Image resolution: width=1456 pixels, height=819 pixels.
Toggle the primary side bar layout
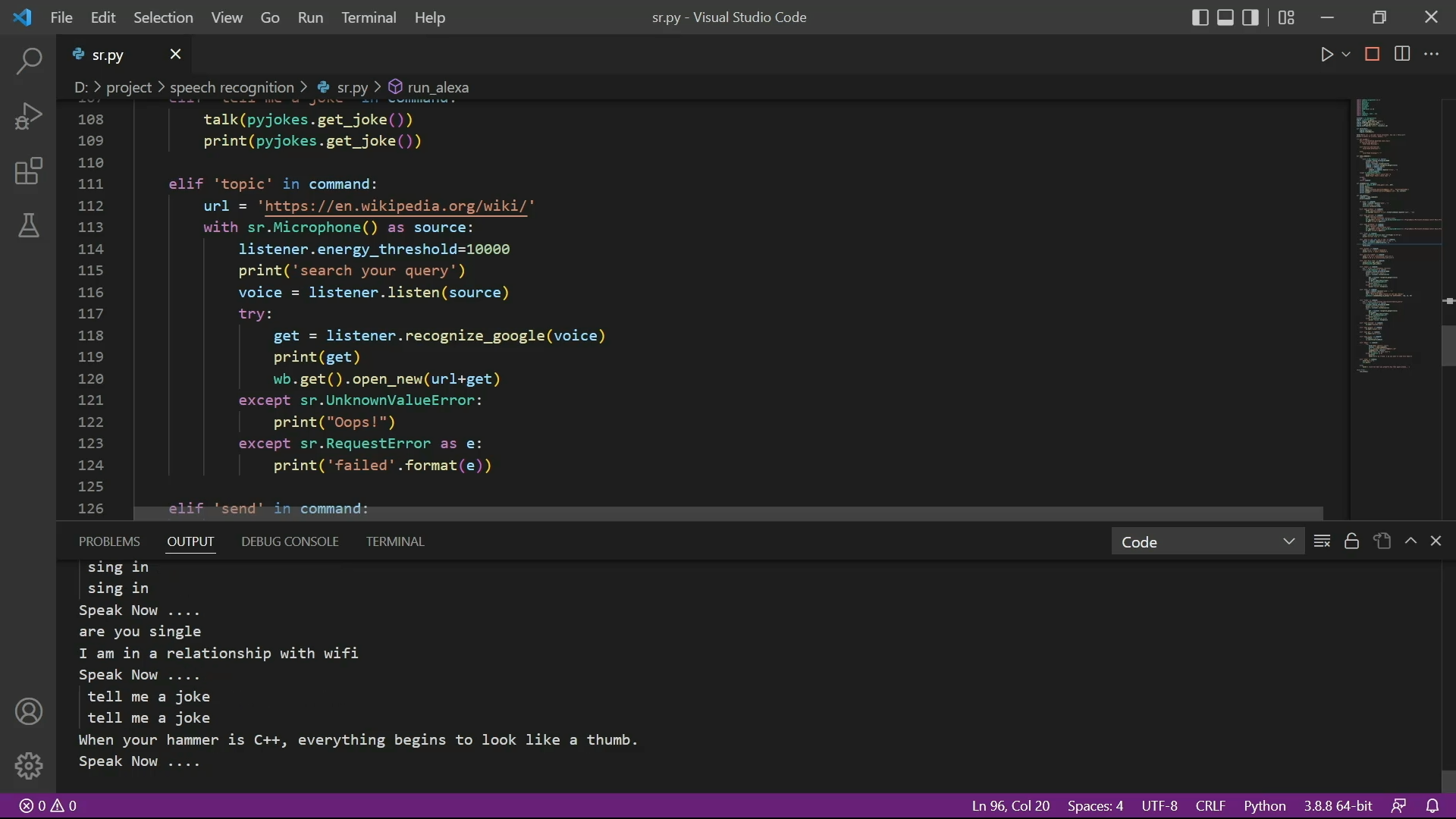click(1200, 17)
